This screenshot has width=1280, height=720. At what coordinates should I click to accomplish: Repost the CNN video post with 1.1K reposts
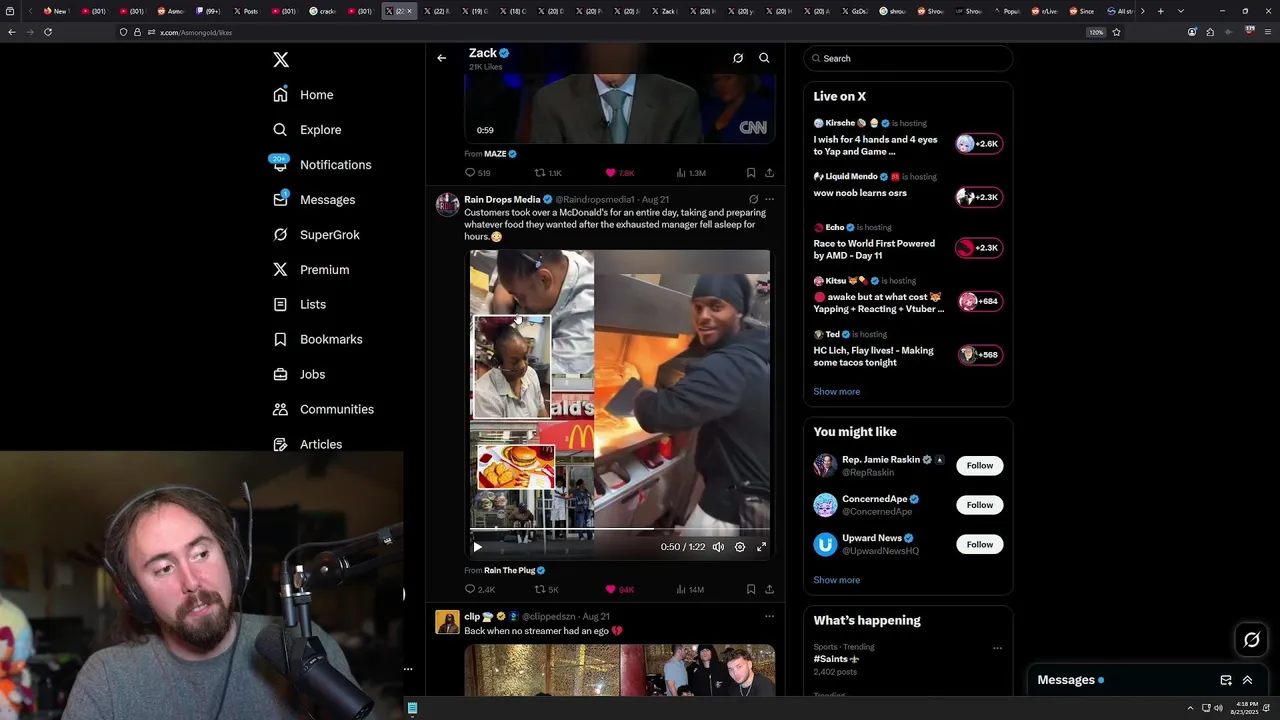[548, 173]
